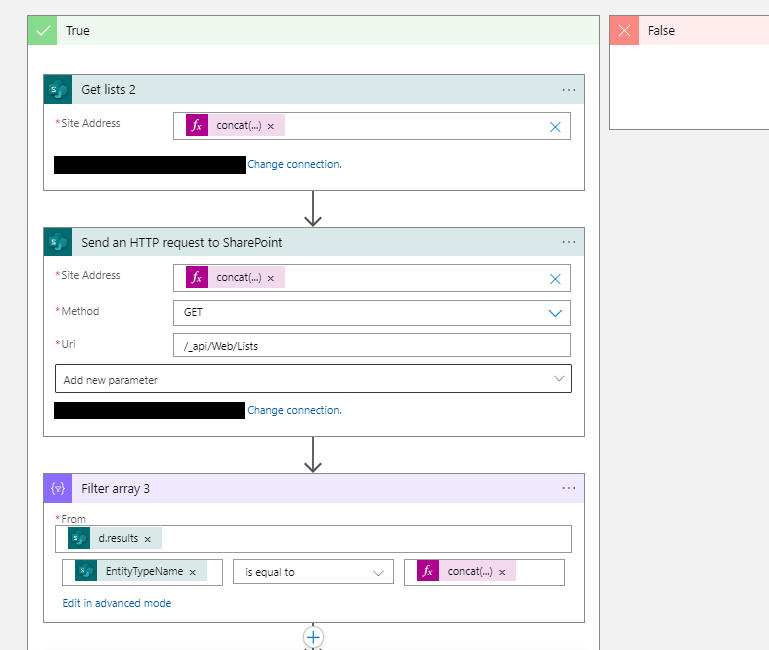Click the fx icon in Get lists 2 Site Address
769x650 pixels.
point(197,125)
